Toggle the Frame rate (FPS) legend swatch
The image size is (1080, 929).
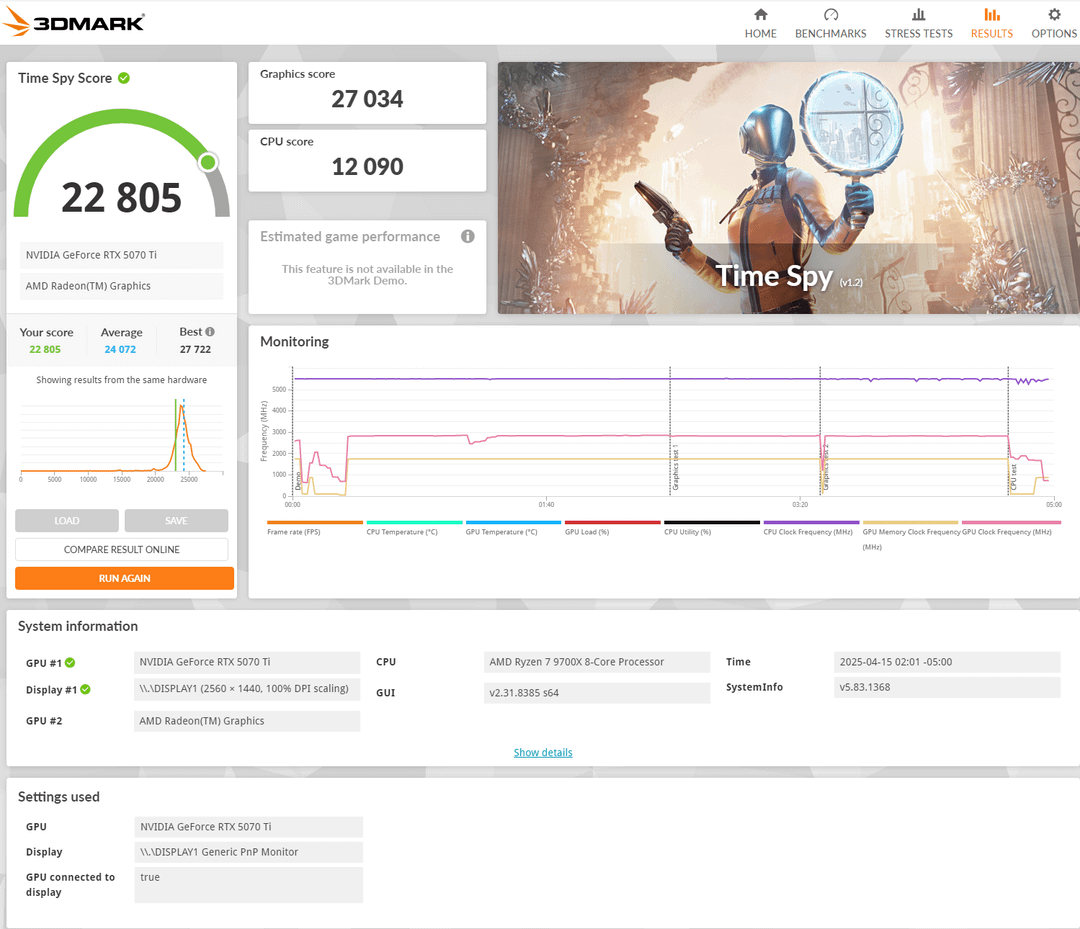click(x=315, y=523)
